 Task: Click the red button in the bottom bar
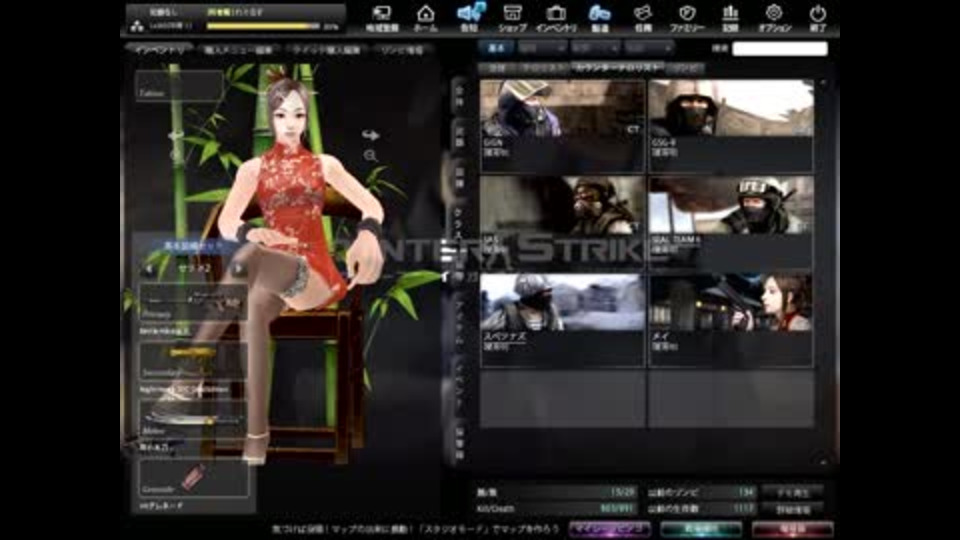pos(792,528)
